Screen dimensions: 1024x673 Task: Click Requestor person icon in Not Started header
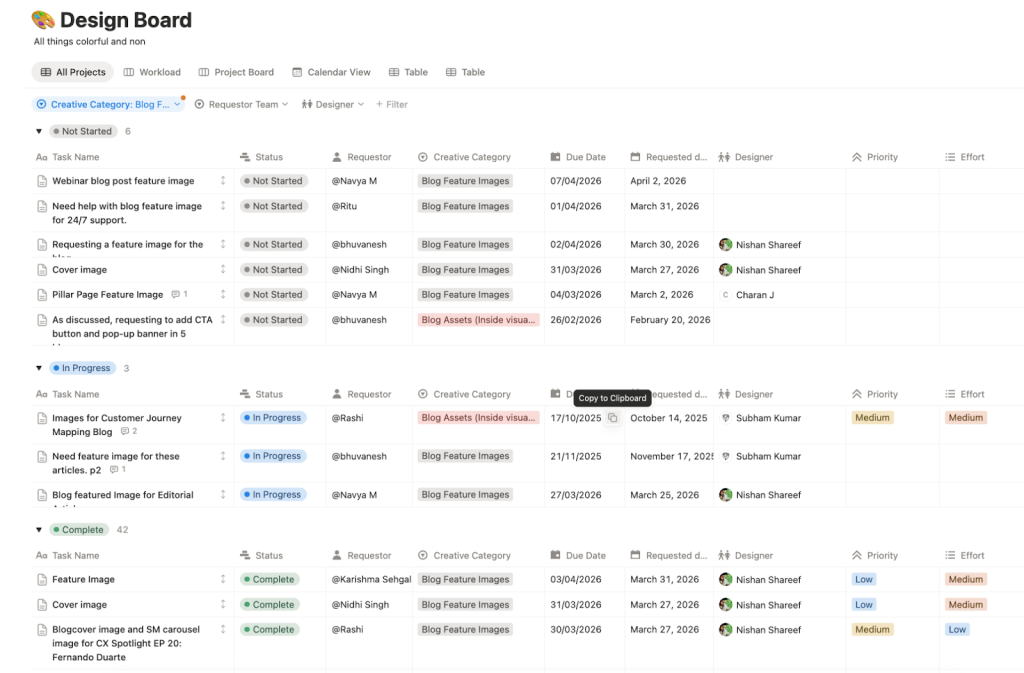pyautogui.click(x=337, y=157)
